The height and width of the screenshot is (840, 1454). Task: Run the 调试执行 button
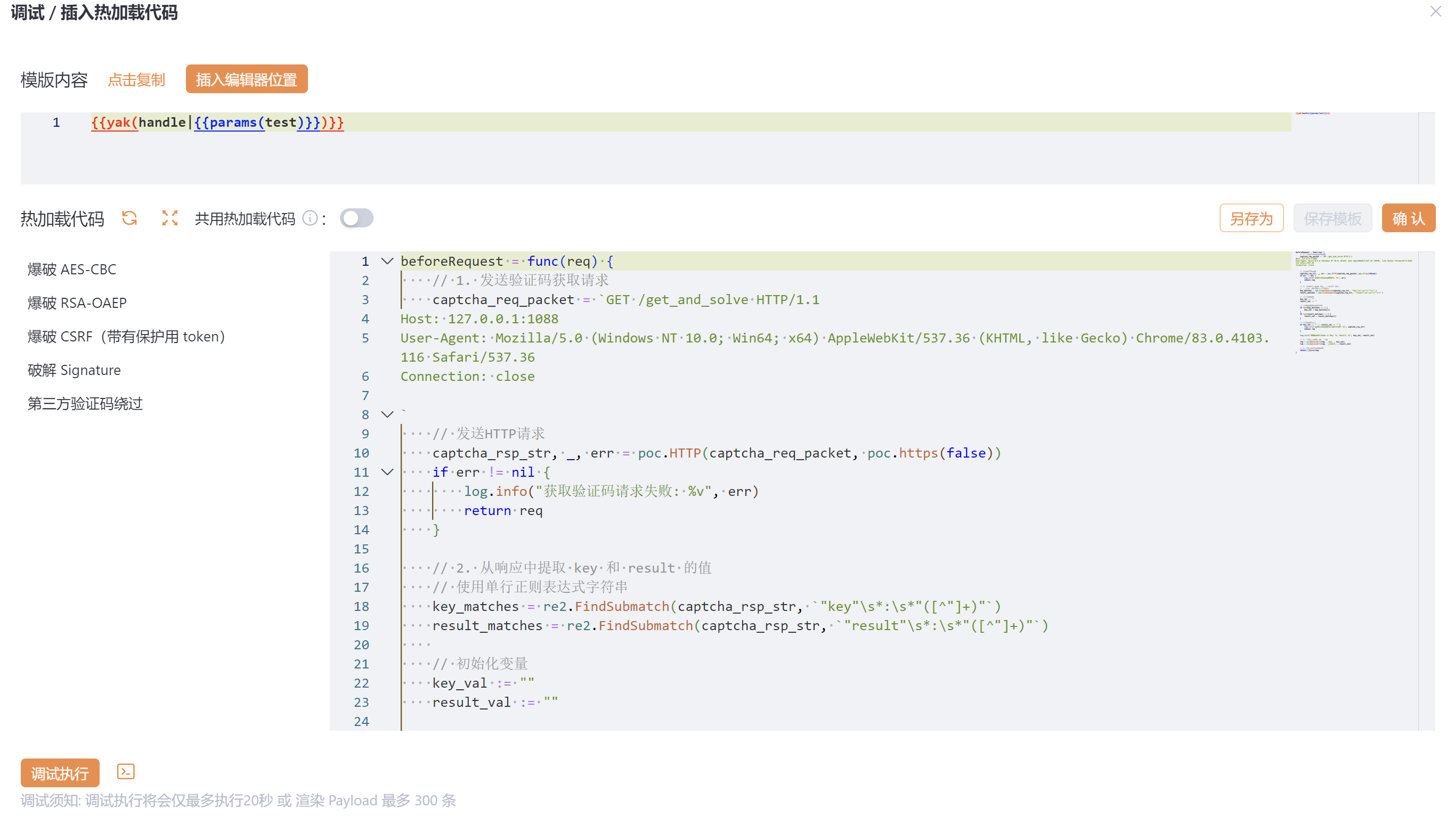[x=60, y=773]
